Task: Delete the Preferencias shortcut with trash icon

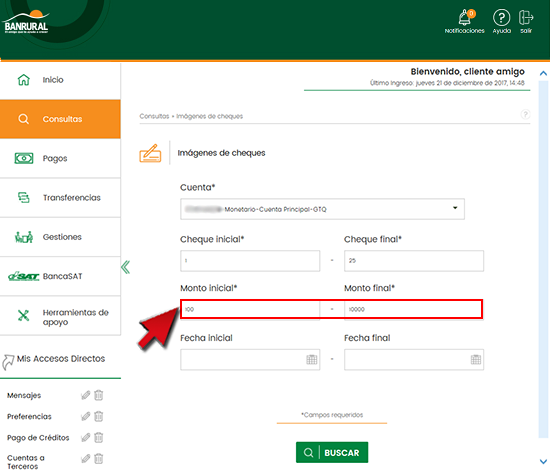Action: click(x=99, y=416)
